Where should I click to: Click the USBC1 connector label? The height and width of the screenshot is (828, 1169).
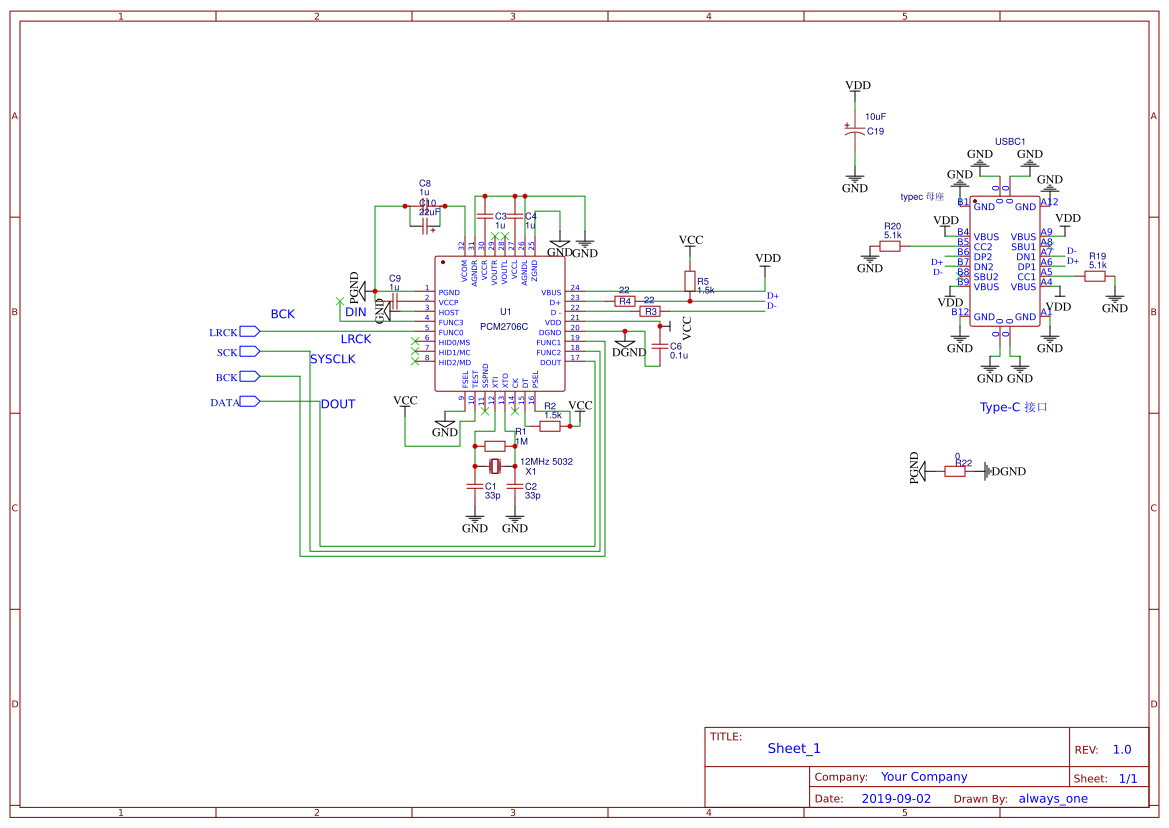click(1010, 142)
